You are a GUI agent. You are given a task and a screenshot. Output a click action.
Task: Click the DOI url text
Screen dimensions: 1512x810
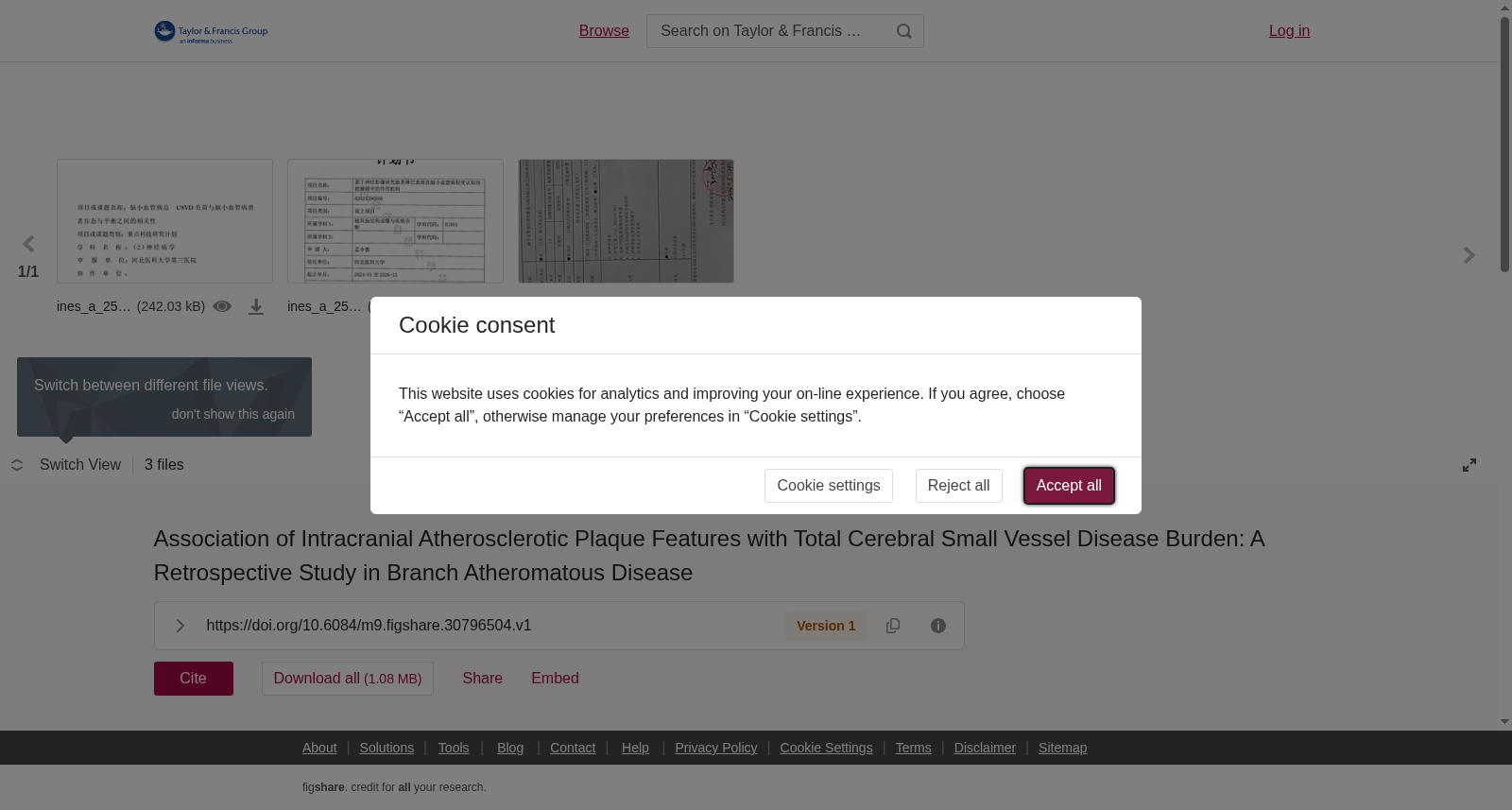tap(369, 626)
